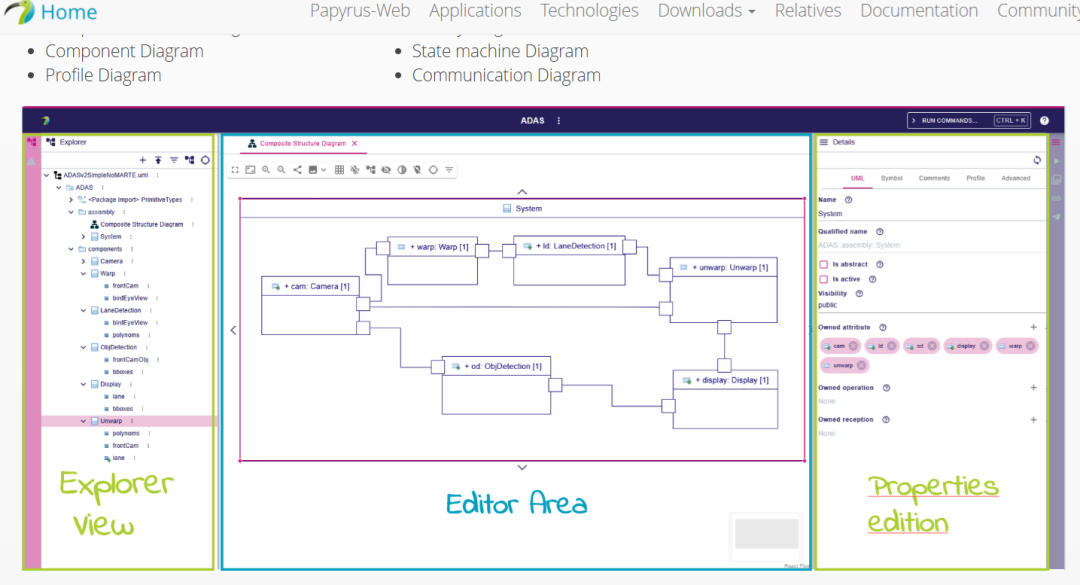Collapse the ADASv2SimpleNoMARTE.uml tree node
Screen dimensions: 1080x585
click(47, 175)
